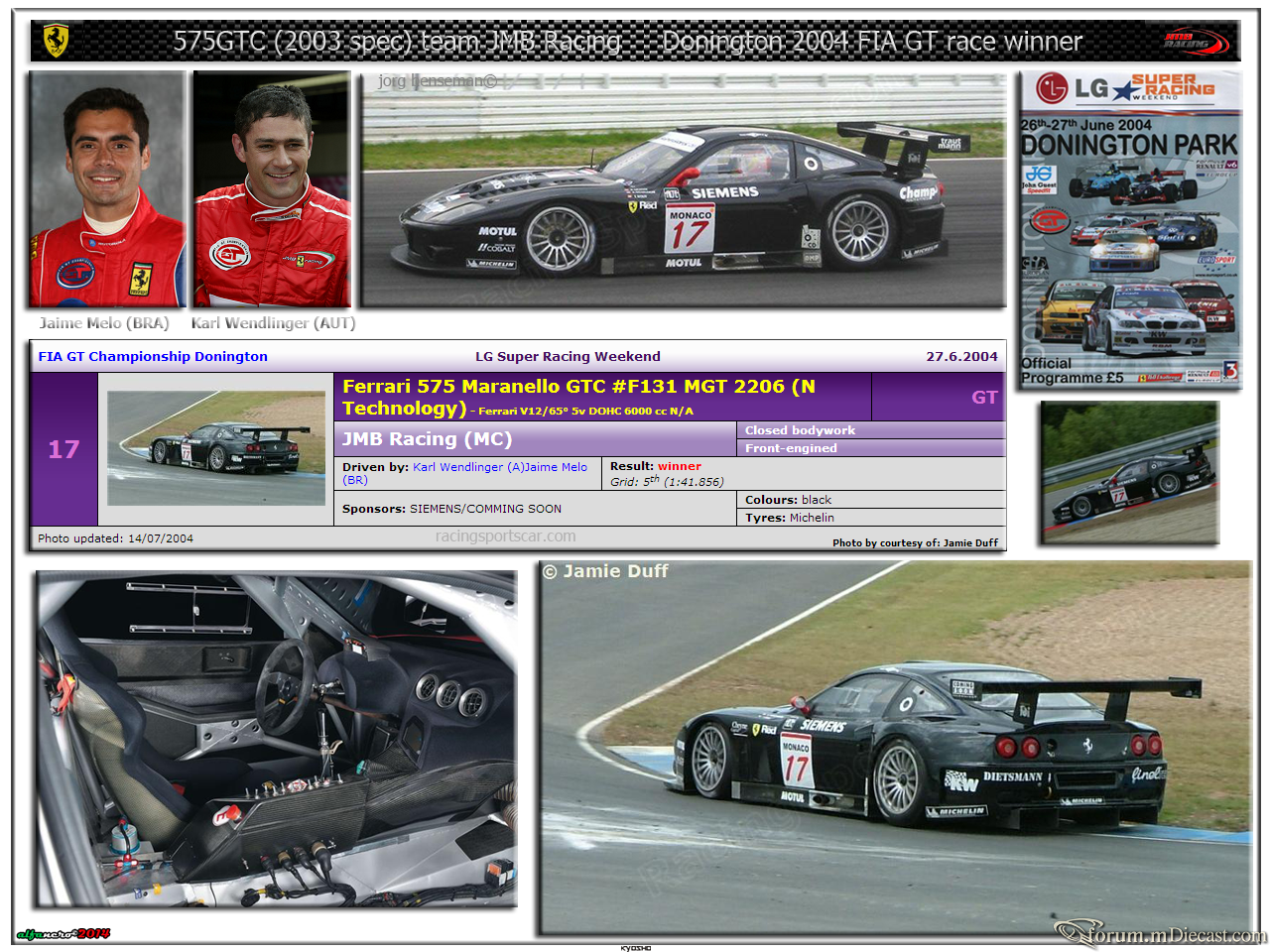Click the 'Jaime Melo (BRA)' caption
This screenshot has height=952, width=1270.
[104, 323]
